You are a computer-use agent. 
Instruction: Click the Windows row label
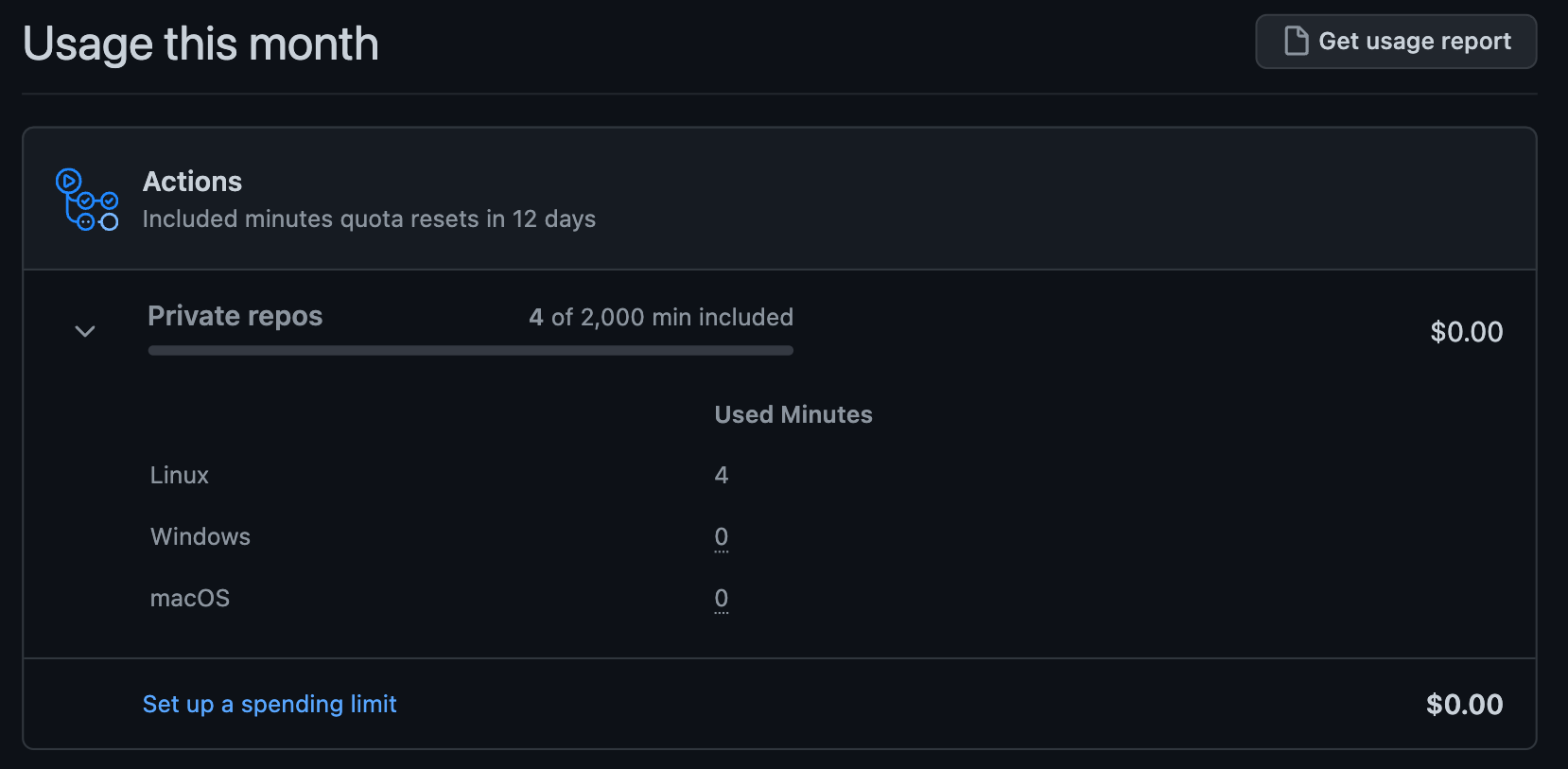(x=200, y=536)
